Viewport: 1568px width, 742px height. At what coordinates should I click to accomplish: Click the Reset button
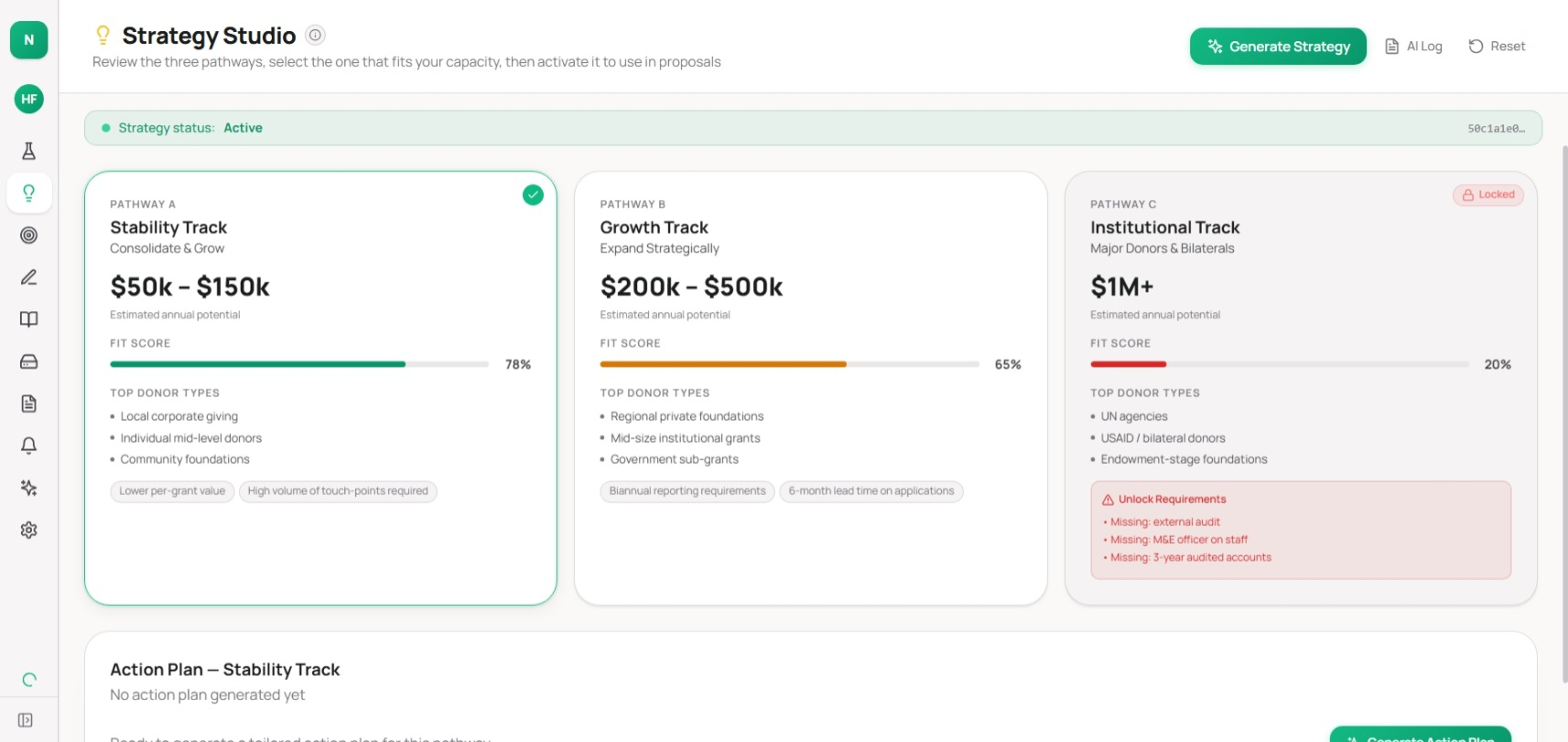1497,47
